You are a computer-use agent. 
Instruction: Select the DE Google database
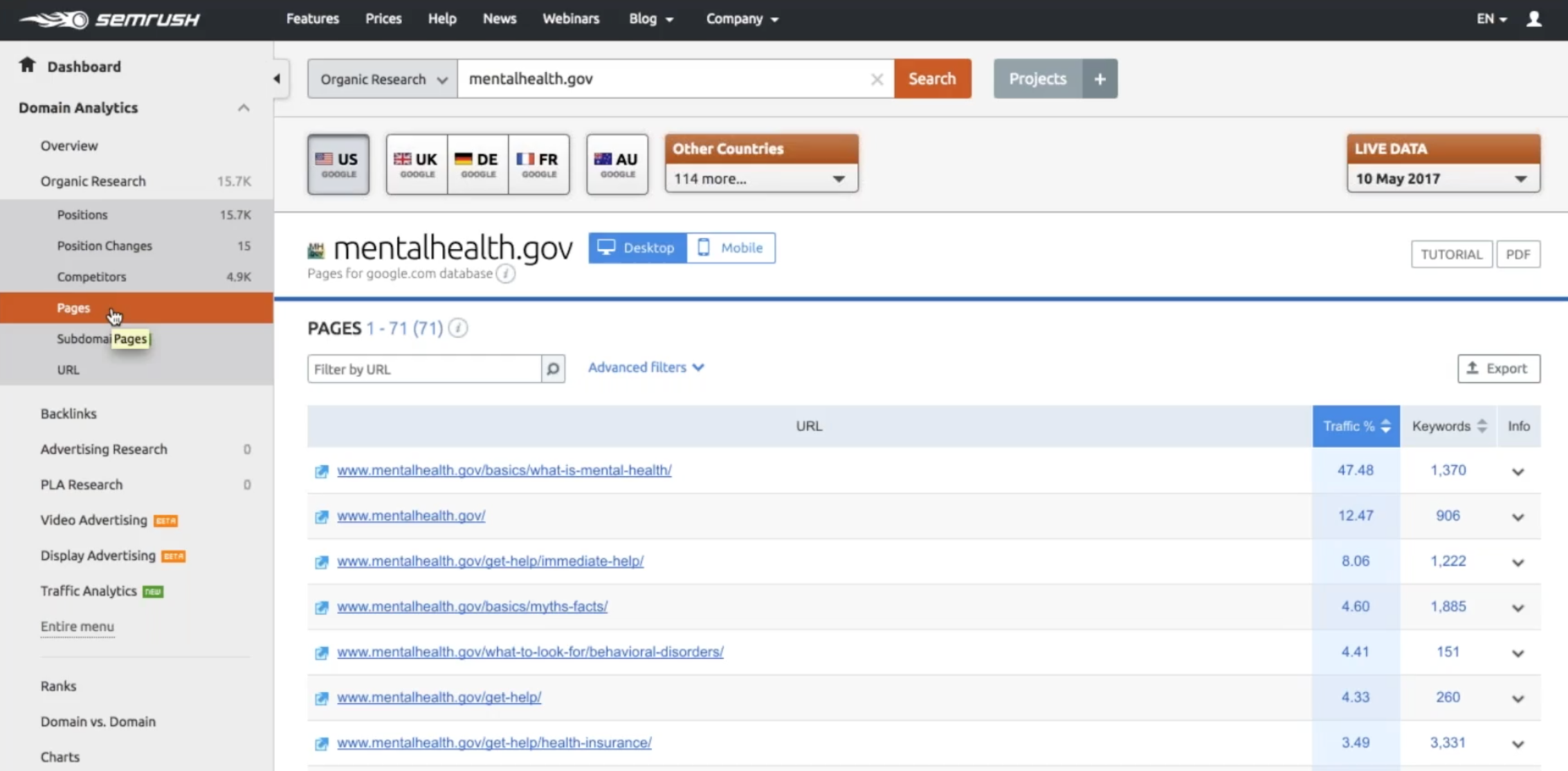point(477,164)
